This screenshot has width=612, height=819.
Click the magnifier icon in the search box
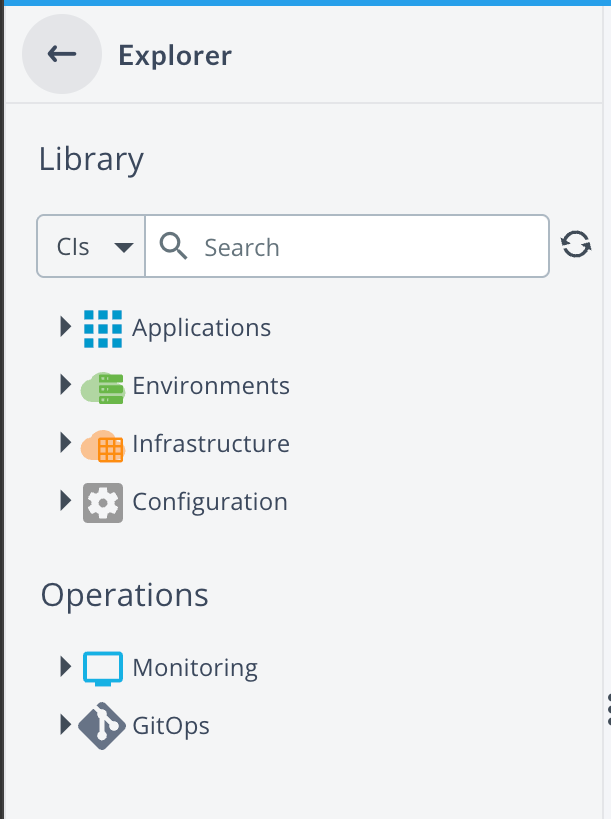coord(173,246)
